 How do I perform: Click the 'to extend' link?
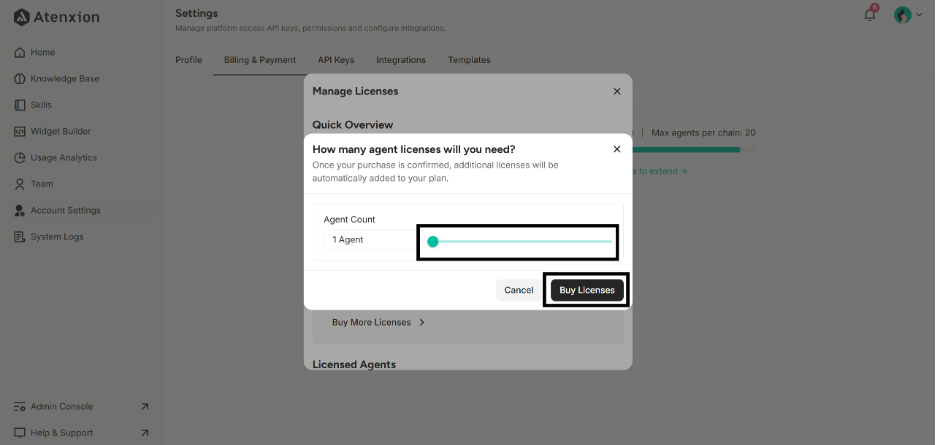pyautogui.click(x=659, y=171)
